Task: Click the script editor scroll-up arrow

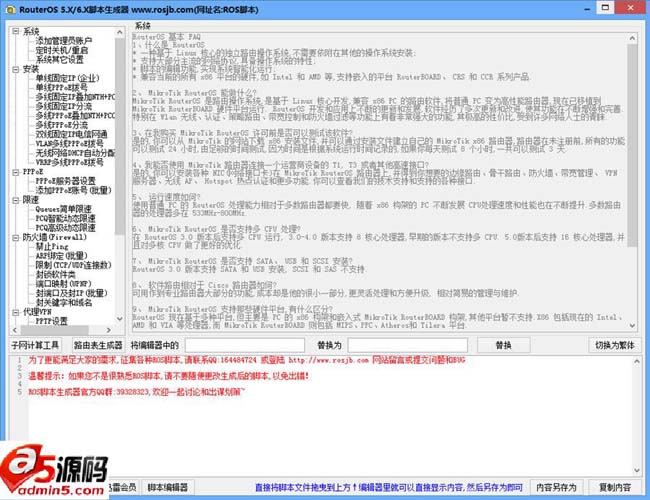Action: (637, 362)
